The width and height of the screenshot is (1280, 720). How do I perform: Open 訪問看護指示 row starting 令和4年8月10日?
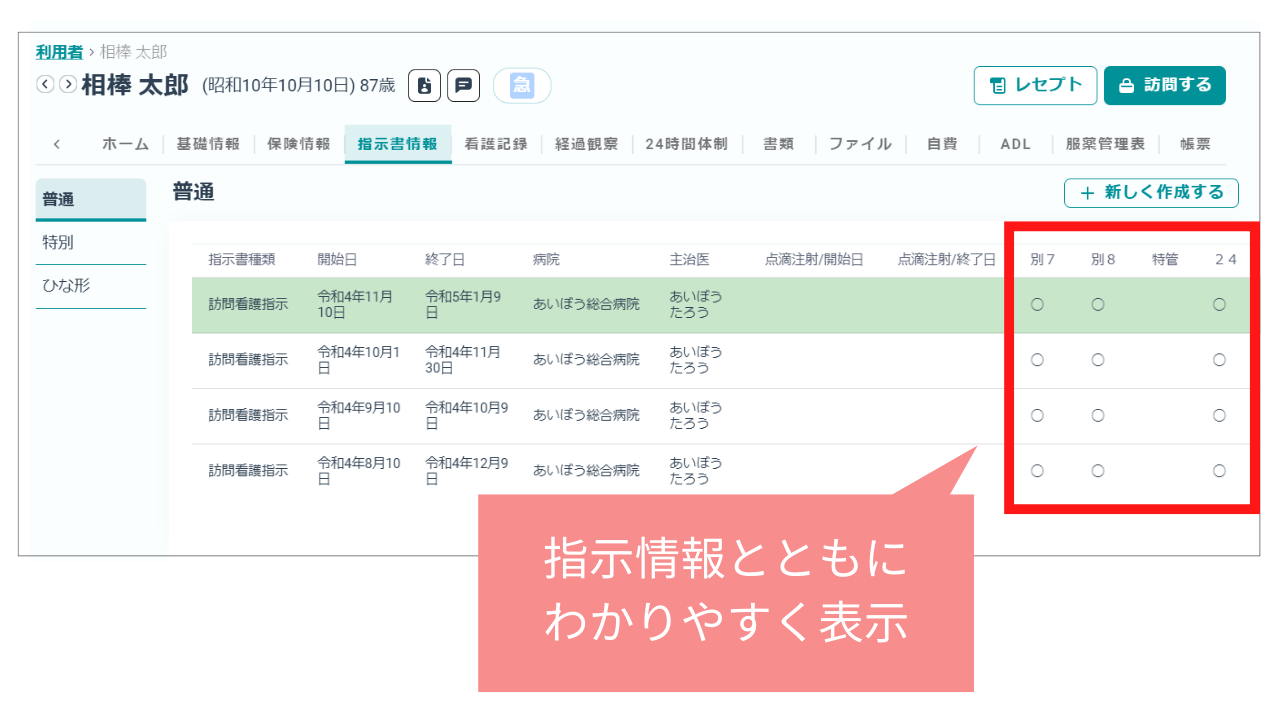click(720, 471)
